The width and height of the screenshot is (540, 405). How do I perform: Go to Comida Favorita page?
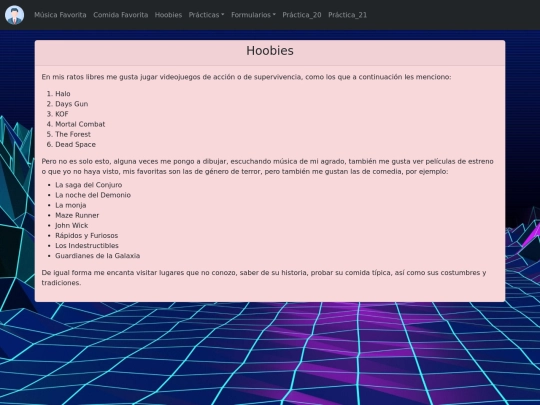pyautogui.click(x=121, y=15)
